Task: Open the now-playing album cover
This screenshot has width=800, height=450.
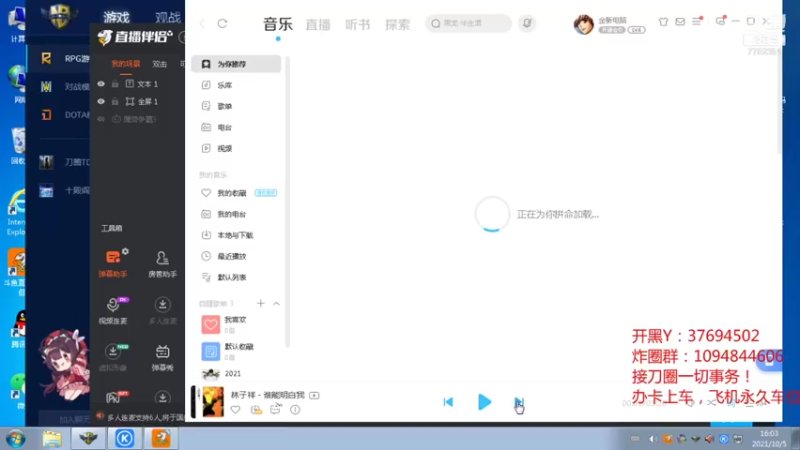Action: [x=213, y=402]
